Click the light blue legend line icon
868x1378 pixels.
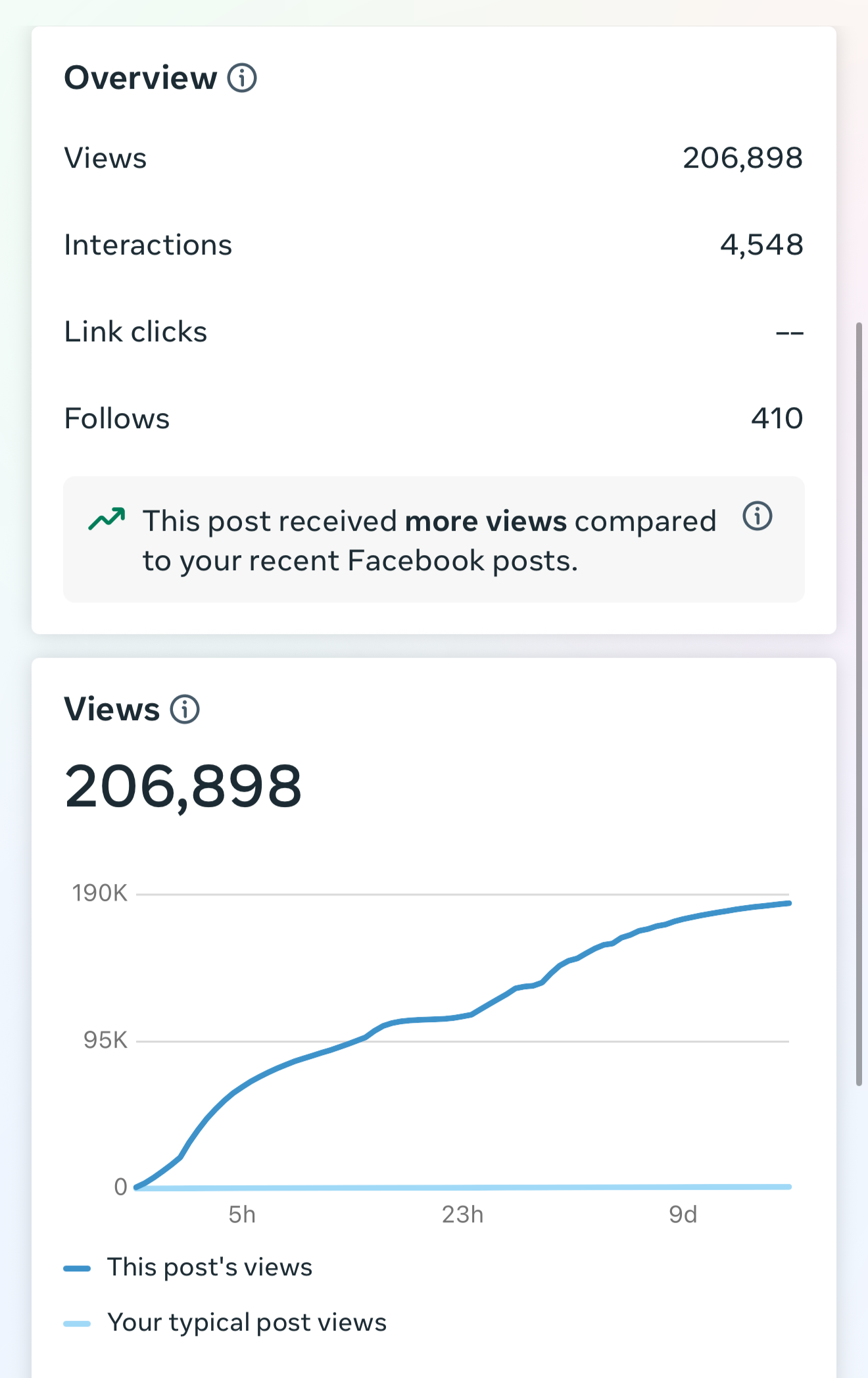pyautogui.click(x=77, y=1324)
